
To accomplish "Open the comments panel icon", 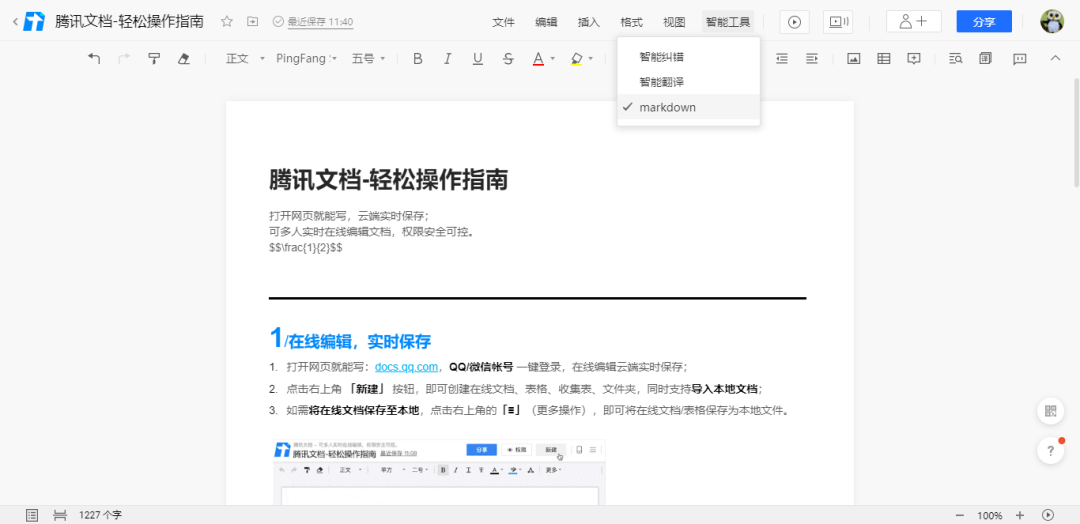I will [1020, 59].
